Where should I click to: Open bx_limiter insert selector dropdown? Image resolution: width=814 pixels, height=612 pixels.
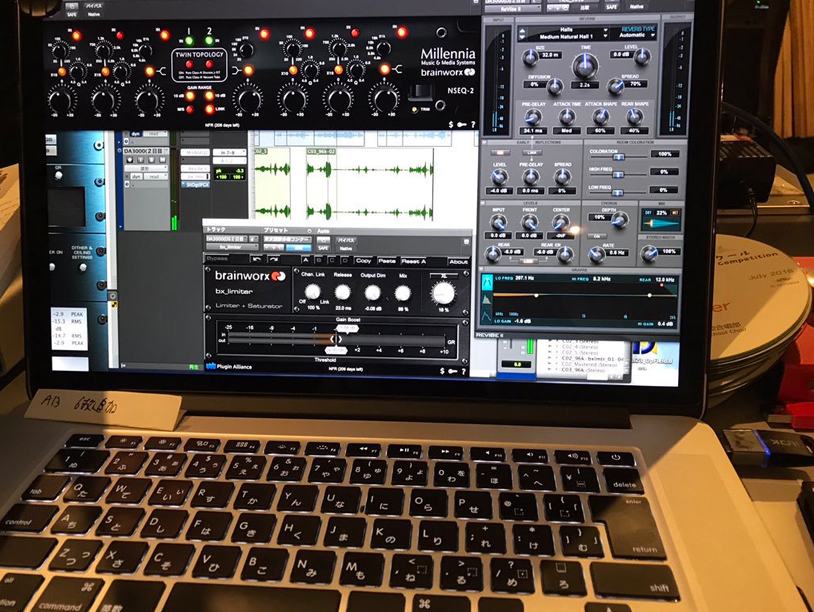point(232,248)
